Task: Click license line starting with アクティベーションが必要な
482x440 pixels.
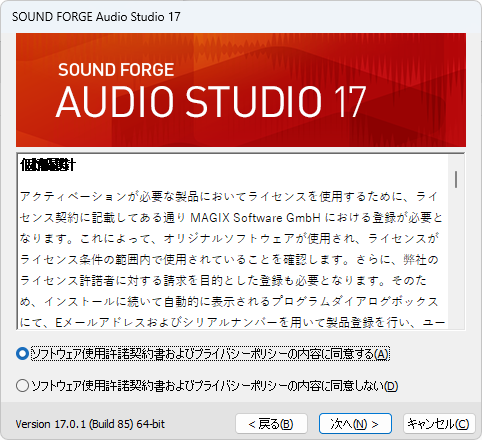Action: [228, 197]
